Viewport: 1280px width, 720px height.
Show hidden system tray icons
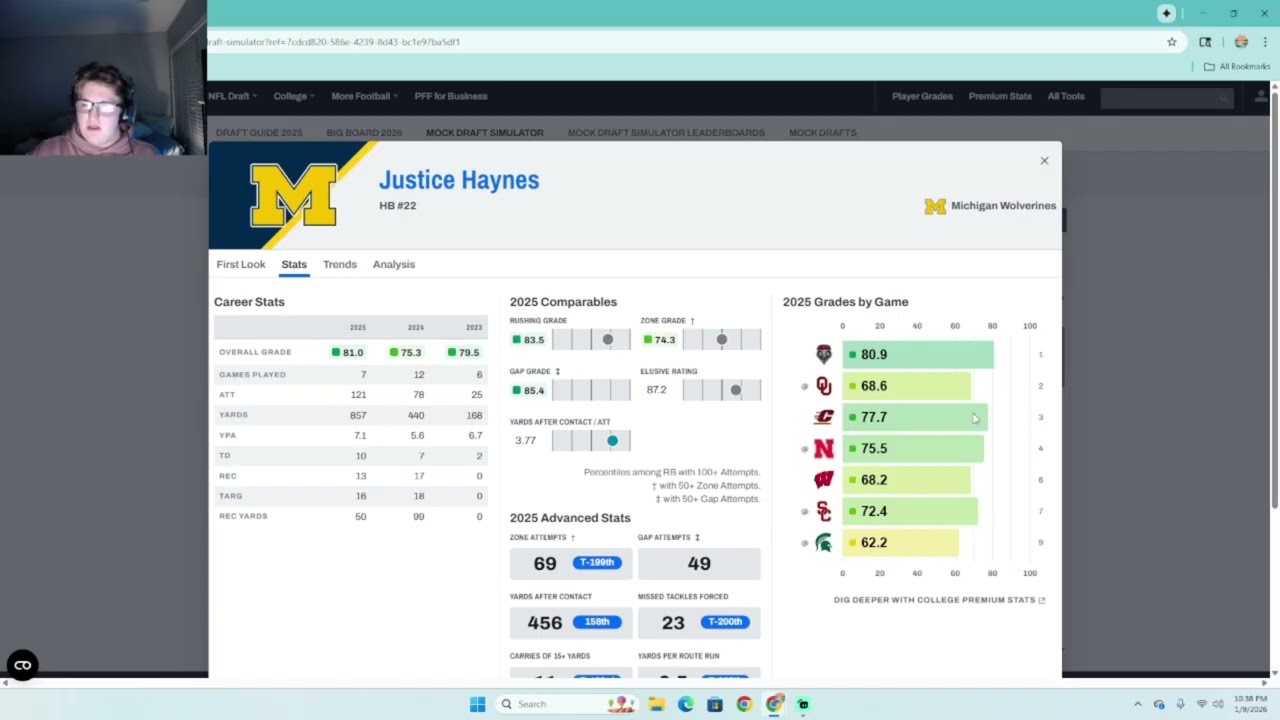tap(1137, 704)
